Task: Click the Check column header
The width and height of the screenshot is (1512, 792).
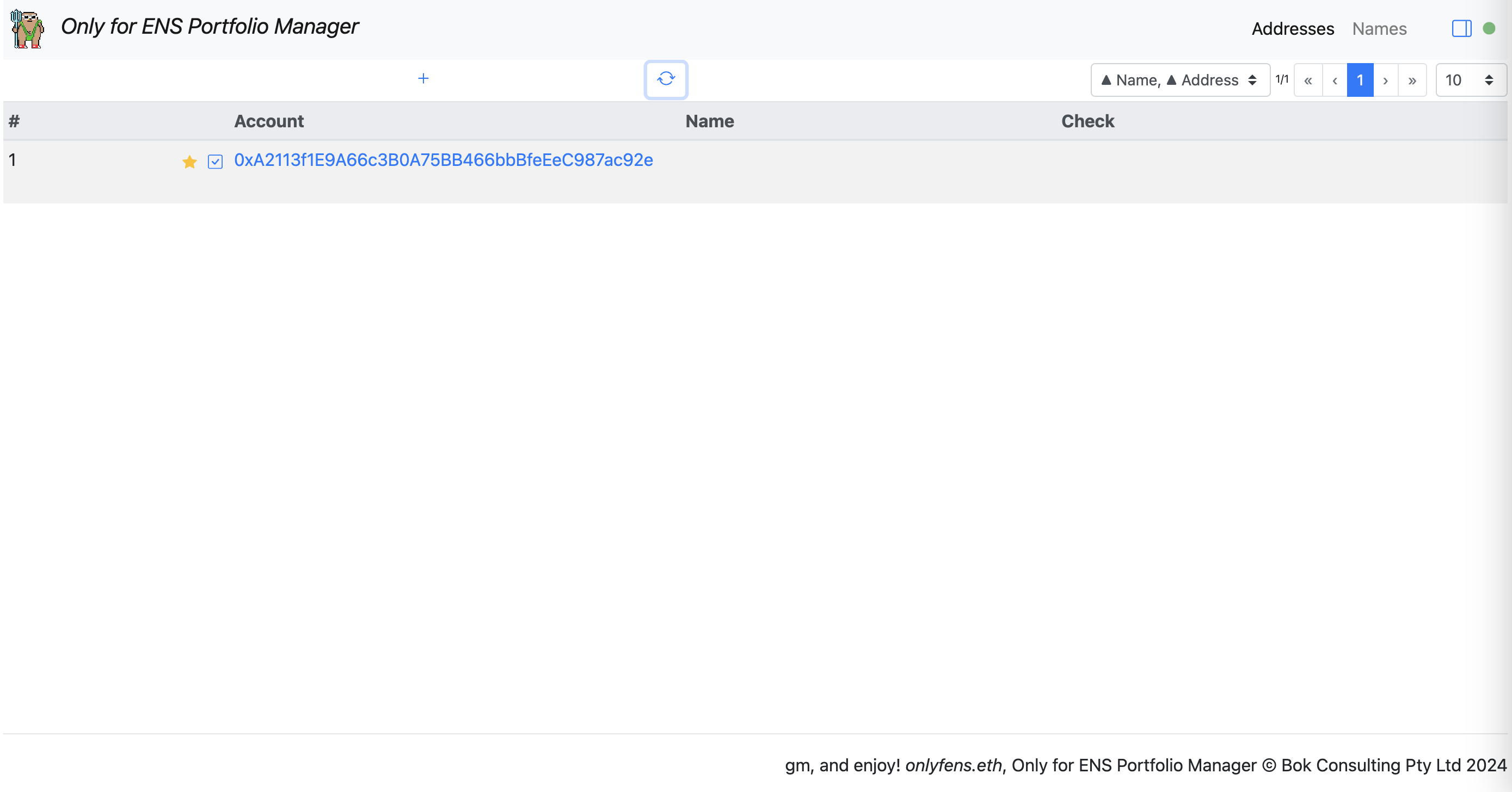Action: [1087, 121]
